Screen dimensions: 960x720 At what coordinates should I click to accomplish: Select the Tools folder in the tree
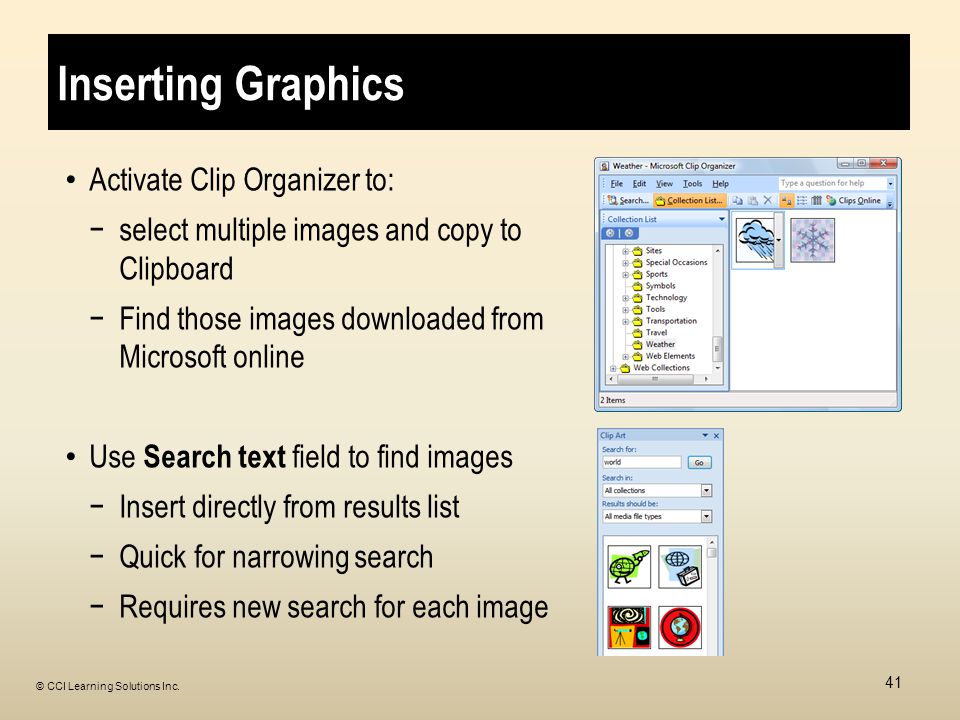648,309
